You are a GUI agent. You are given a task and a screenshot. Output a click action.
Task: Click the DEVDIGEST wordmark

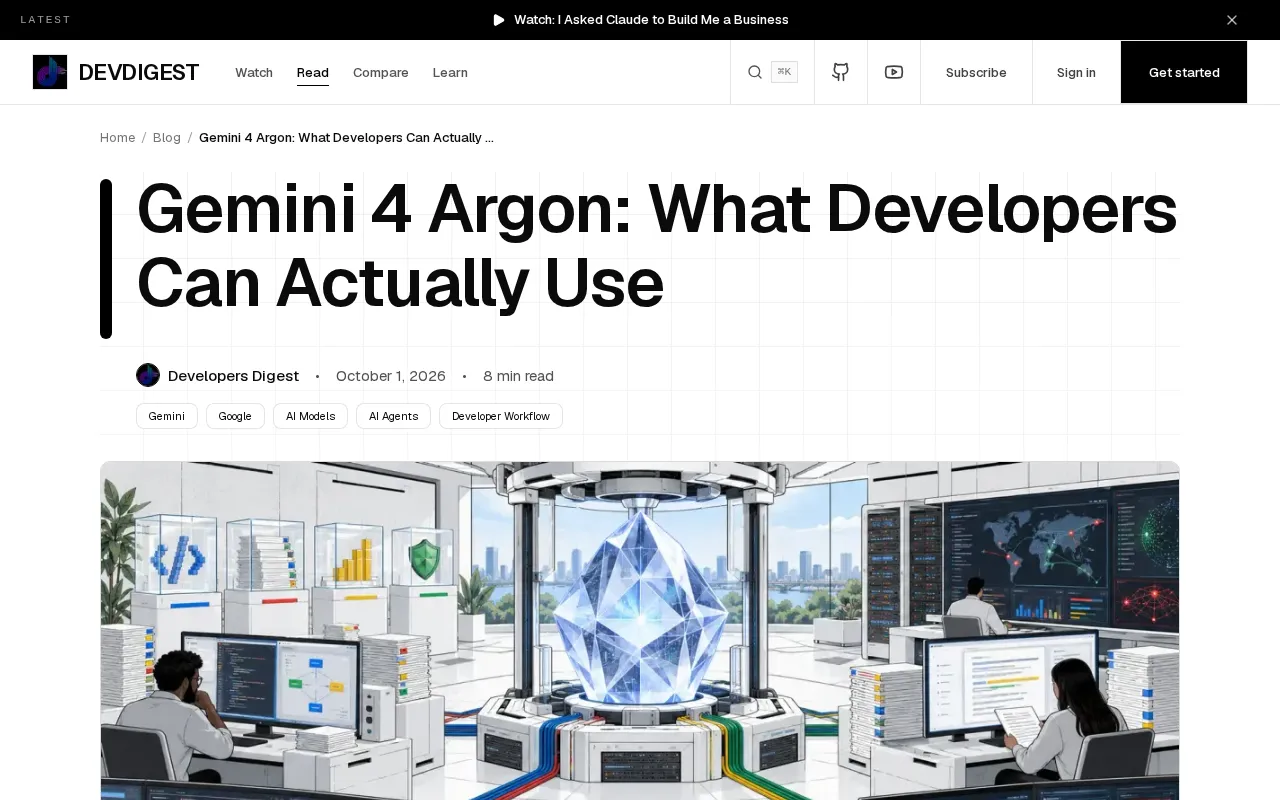[139, 72]
